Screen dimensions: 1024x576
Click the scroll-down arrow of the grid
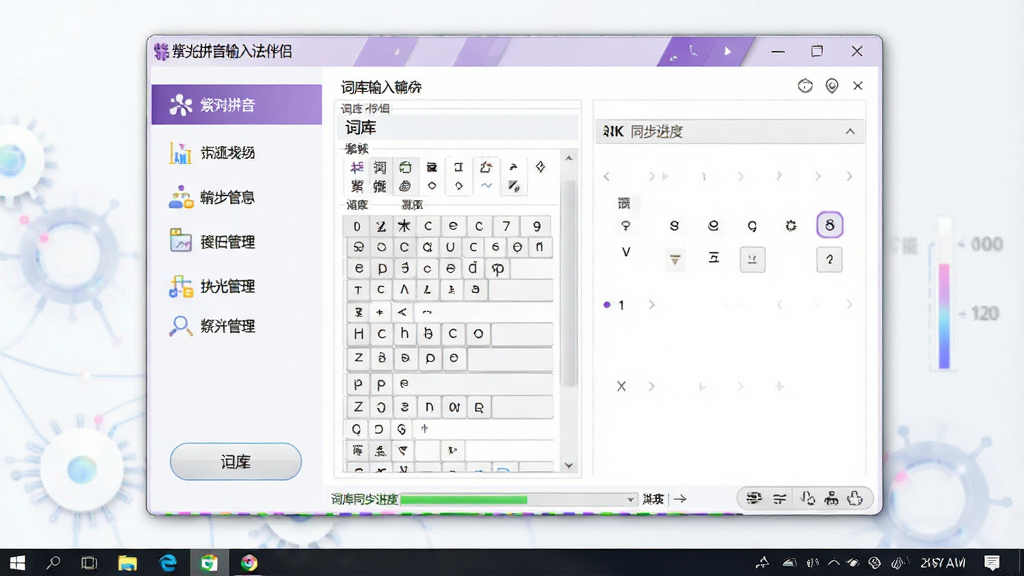pos(569,466)
